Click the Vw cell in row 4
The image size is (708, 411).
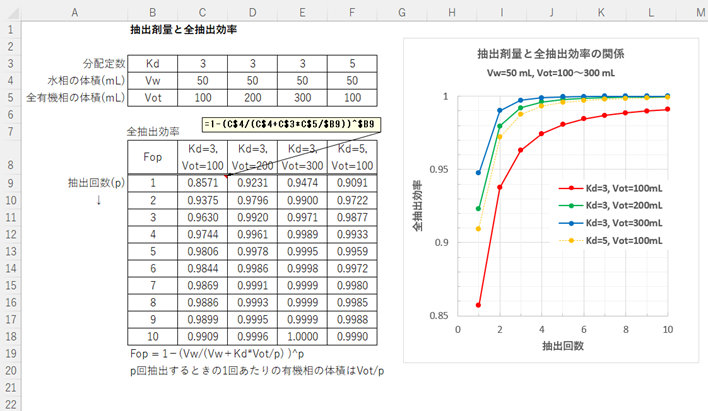point(153,81)
